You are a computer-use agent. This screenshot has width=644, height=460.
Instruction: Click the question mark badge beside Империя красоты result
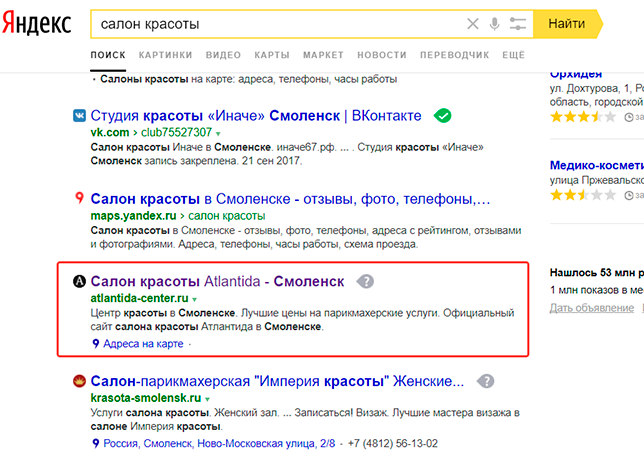click(485, 381)
